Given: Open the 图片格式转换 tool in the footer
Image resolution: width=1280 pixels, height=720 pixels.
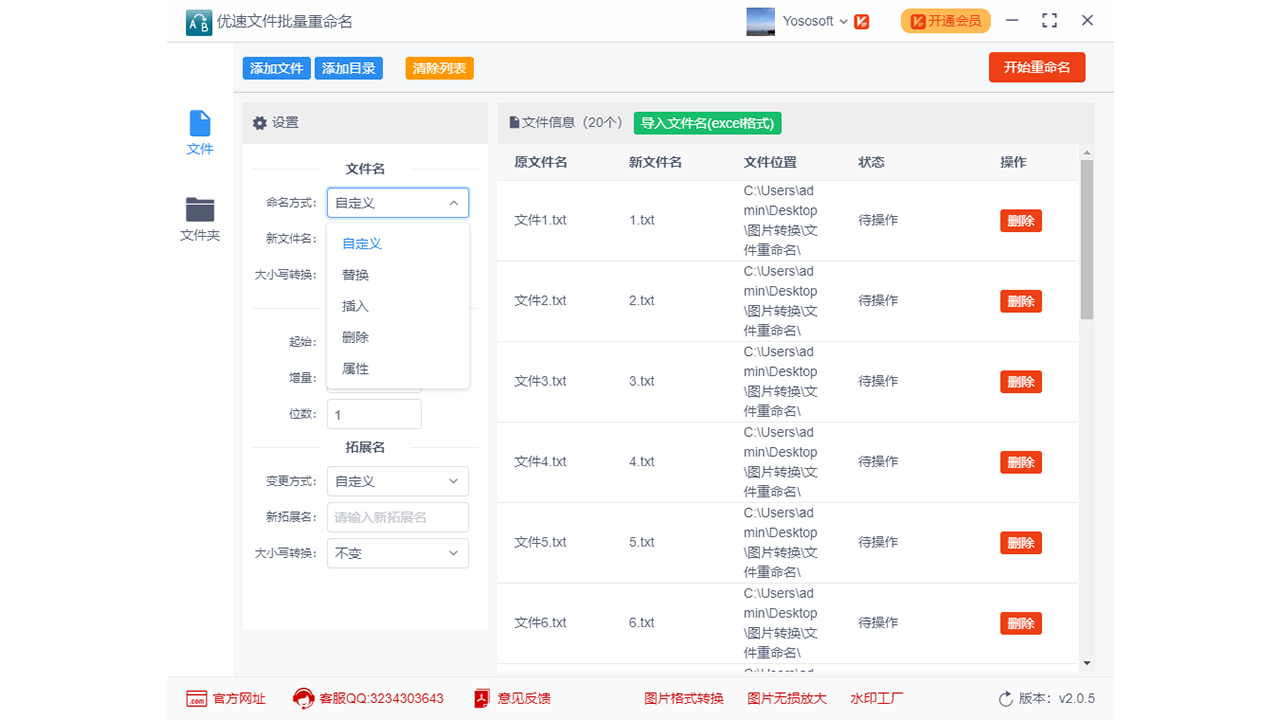Looking at the screenshot, I should point(684,698).
